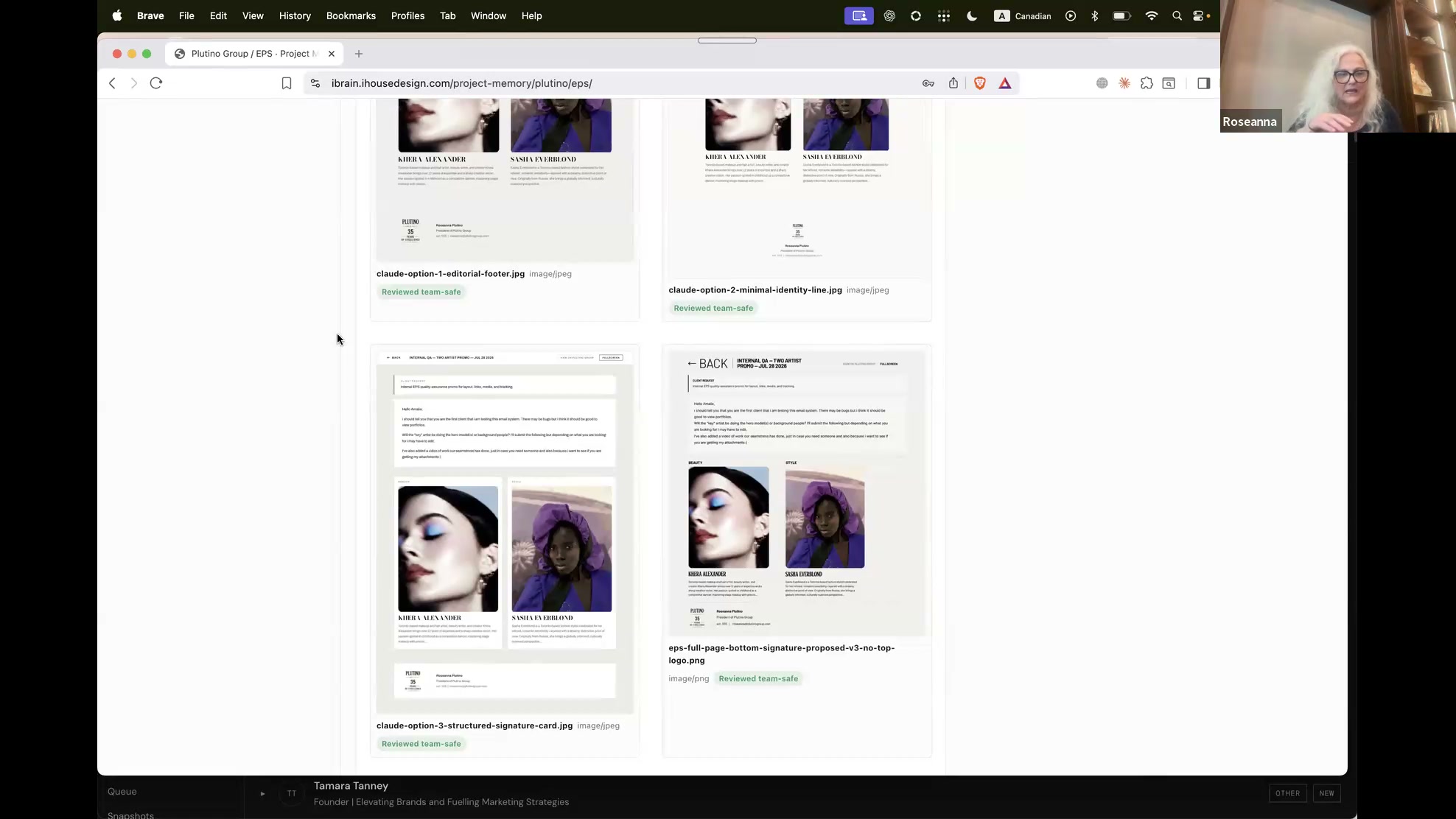Open the View menu

pos(253,15)
